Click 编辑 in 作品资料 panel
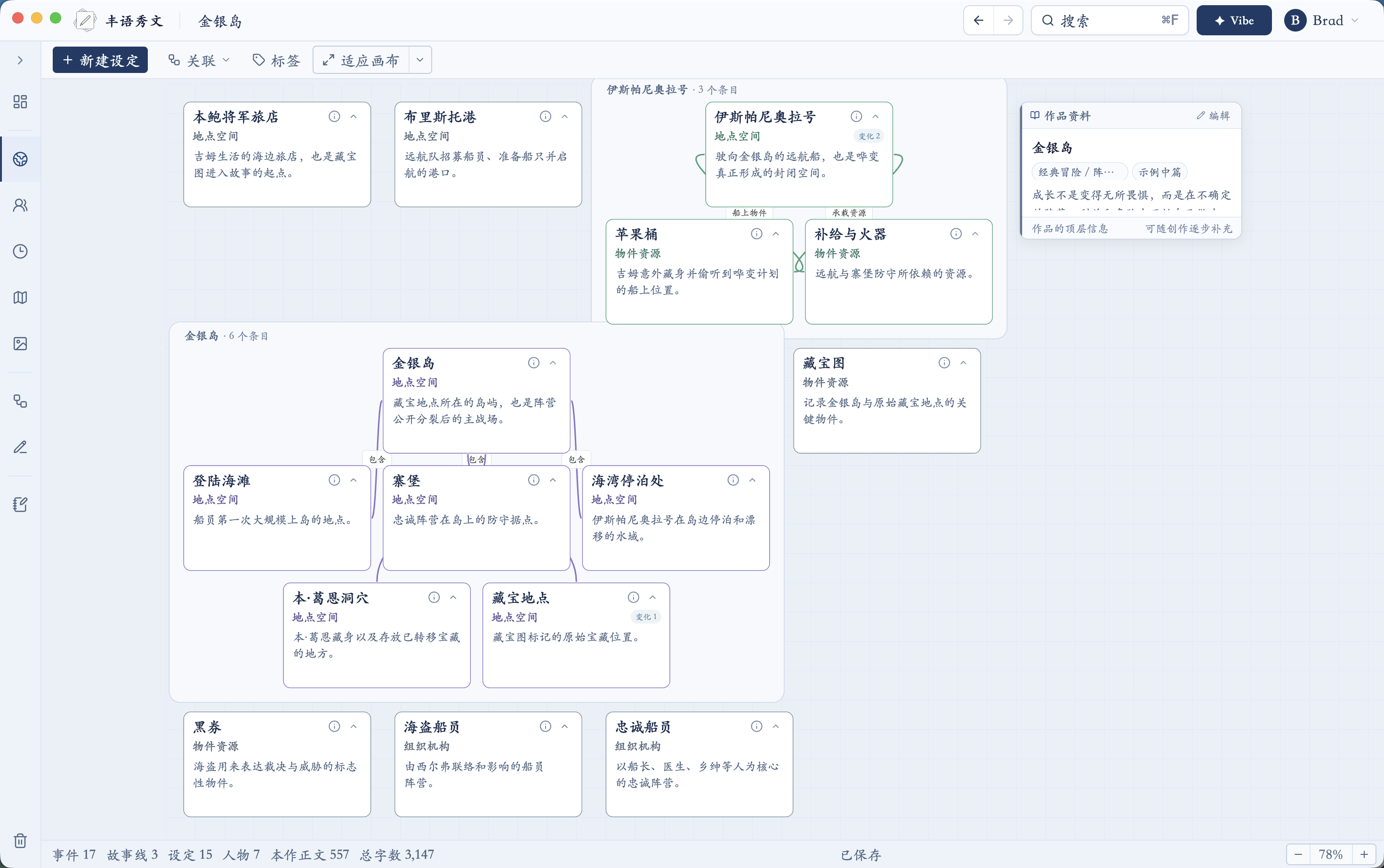The height and width of the screenshot is (868, 1384). point(1214,115)
